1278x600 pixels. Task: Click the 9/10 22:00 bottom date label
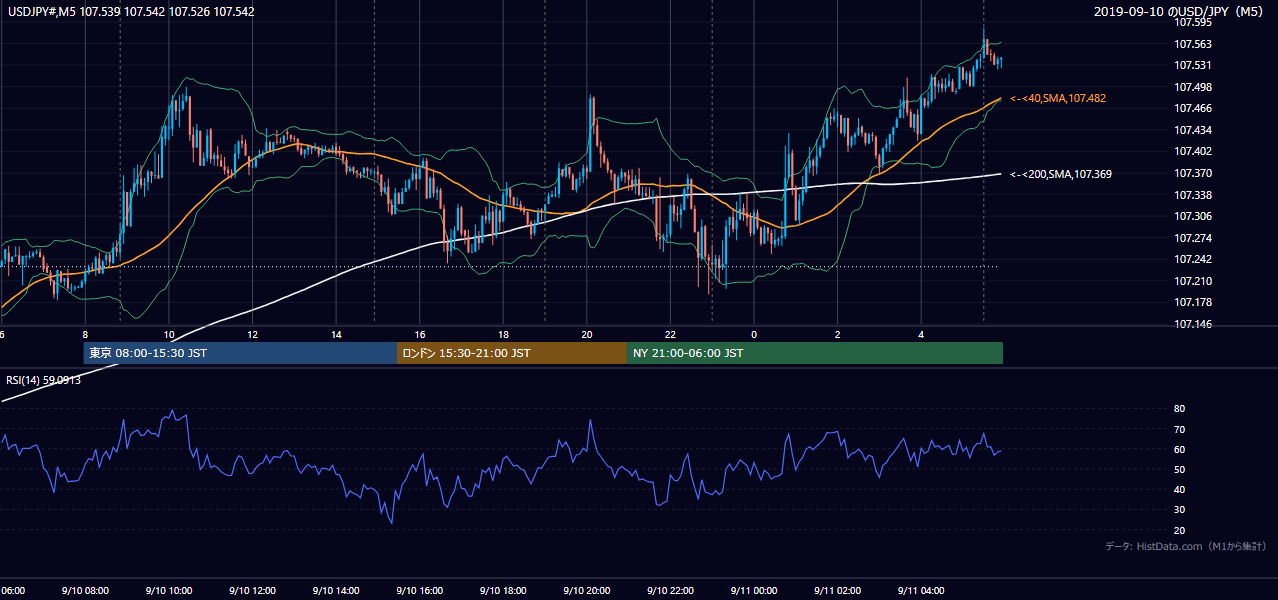[670, 591]
